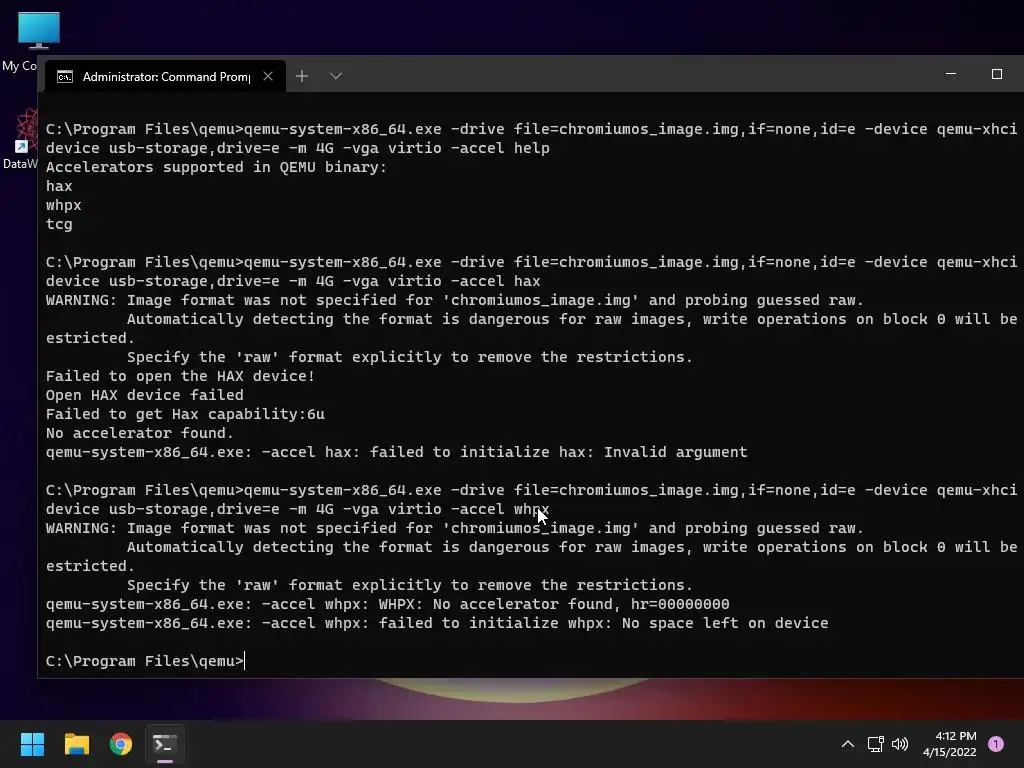This screenshot has height=768, width=1024.
Task: Click the command prompt icon in the tab
Action: 65,77
